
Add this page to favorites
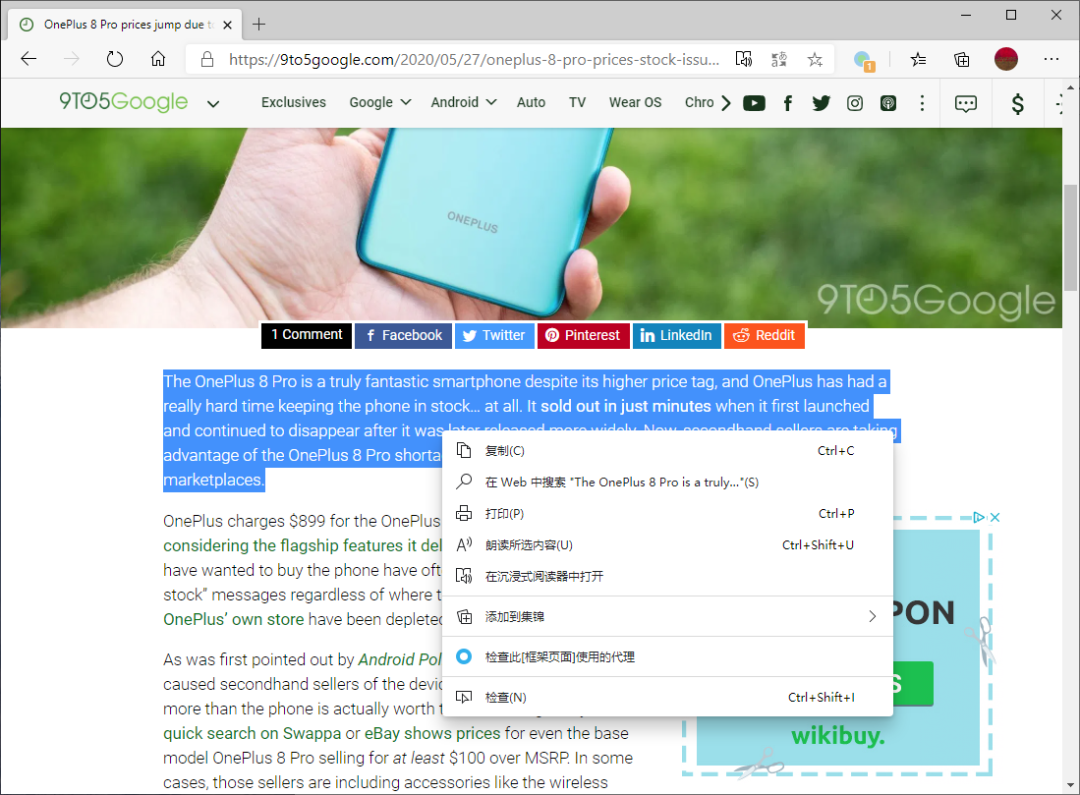click(815, 59)
